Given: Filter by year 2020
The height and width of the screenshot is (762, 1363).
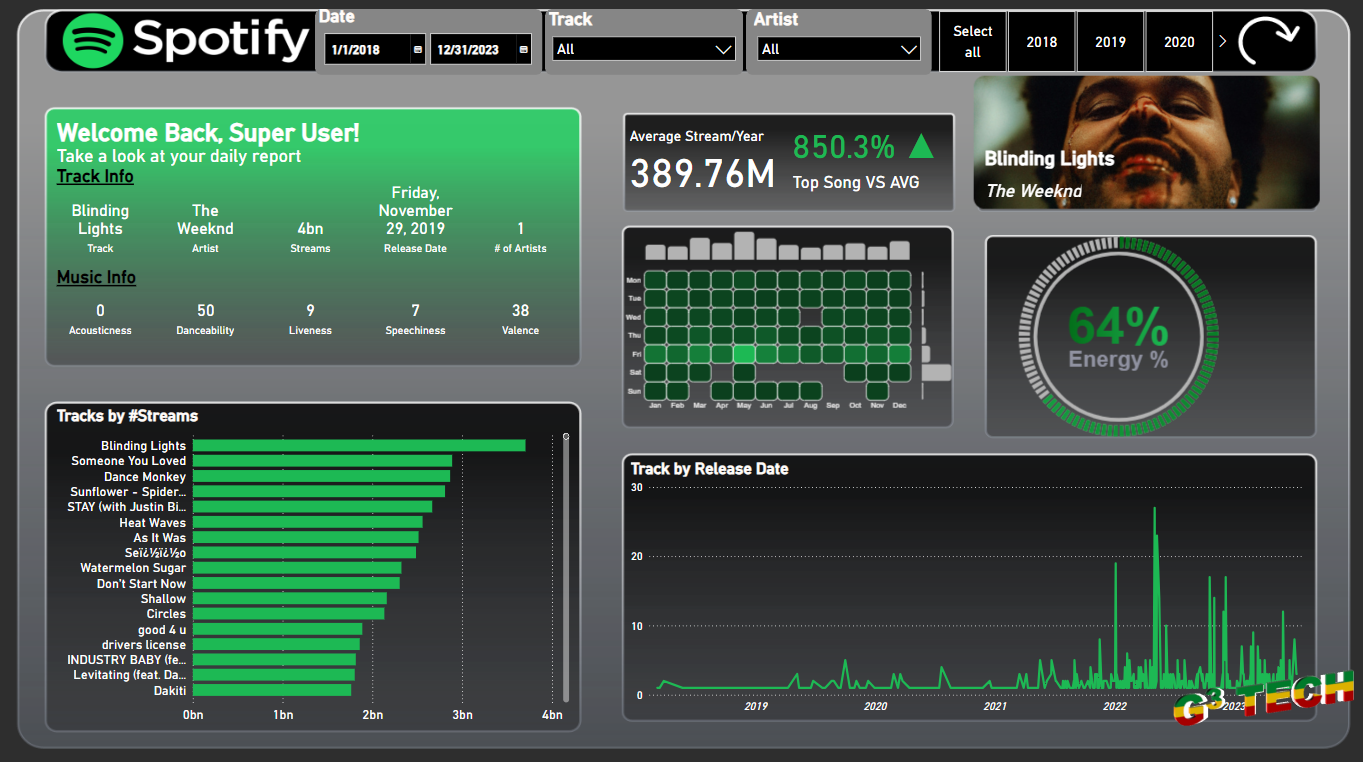Looking at the screenshot, I should pos(1179,42).
